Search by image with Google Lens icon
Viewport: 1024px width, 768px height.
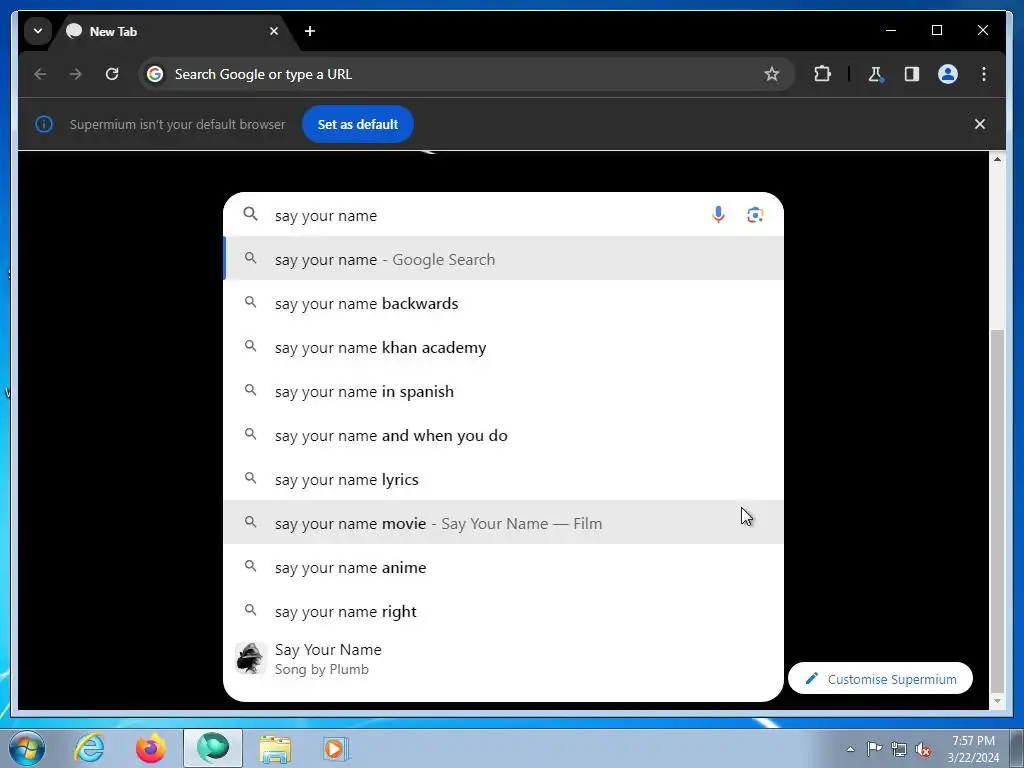click(x=755, y=215)
